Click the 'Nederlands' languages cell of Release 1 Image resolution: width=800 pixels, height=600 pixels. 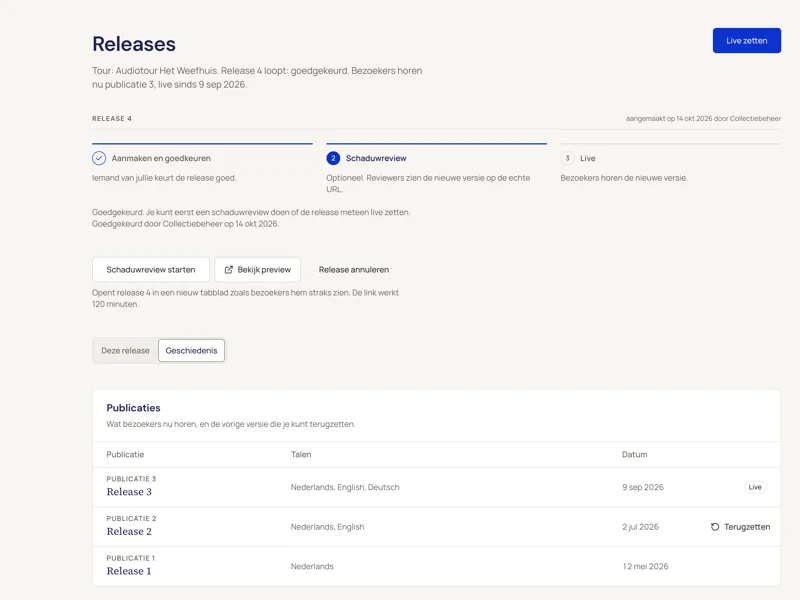pos(312,566)
